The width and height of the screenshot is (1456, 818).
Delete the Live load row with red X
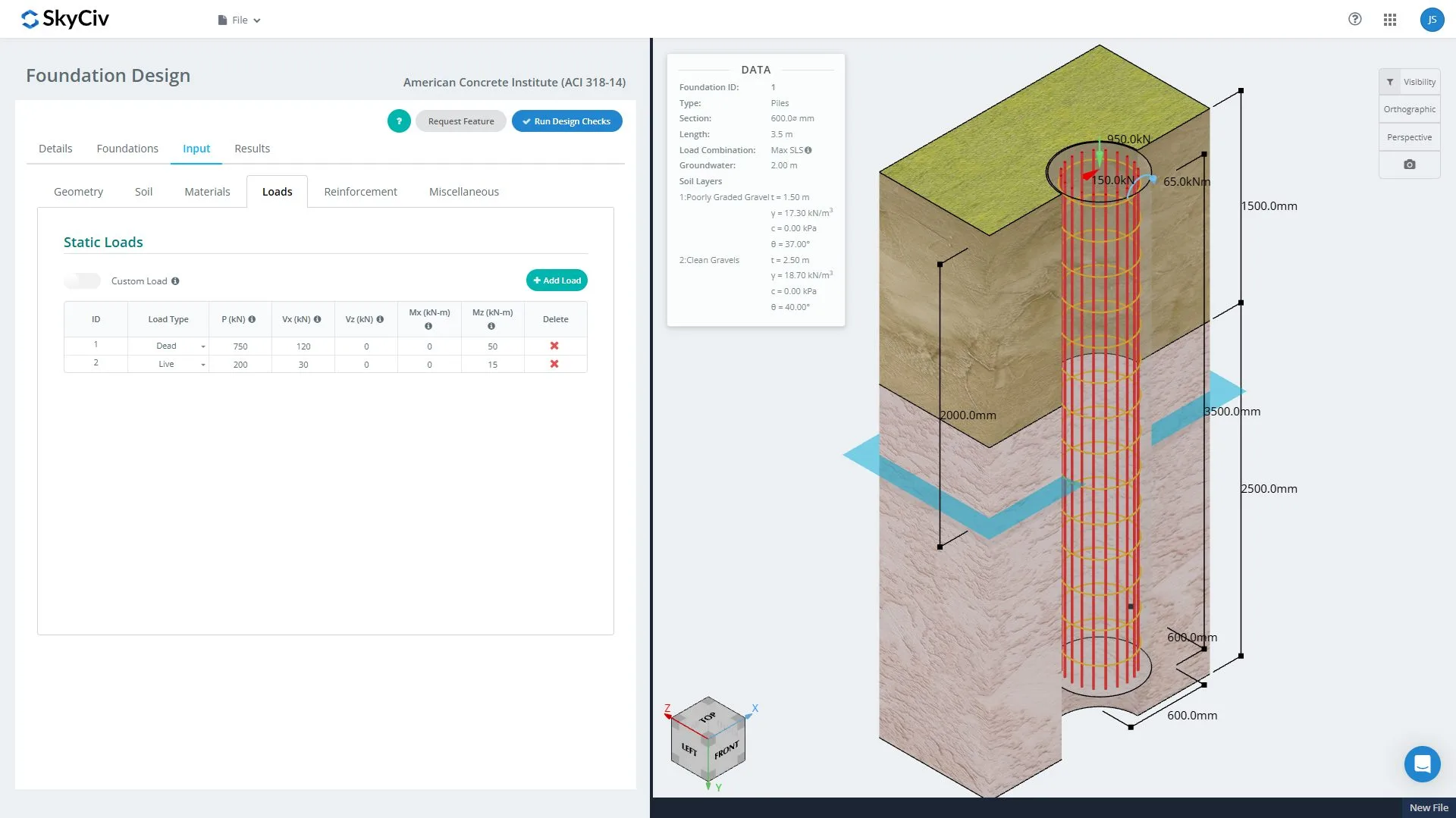click(x=554, y=364)
